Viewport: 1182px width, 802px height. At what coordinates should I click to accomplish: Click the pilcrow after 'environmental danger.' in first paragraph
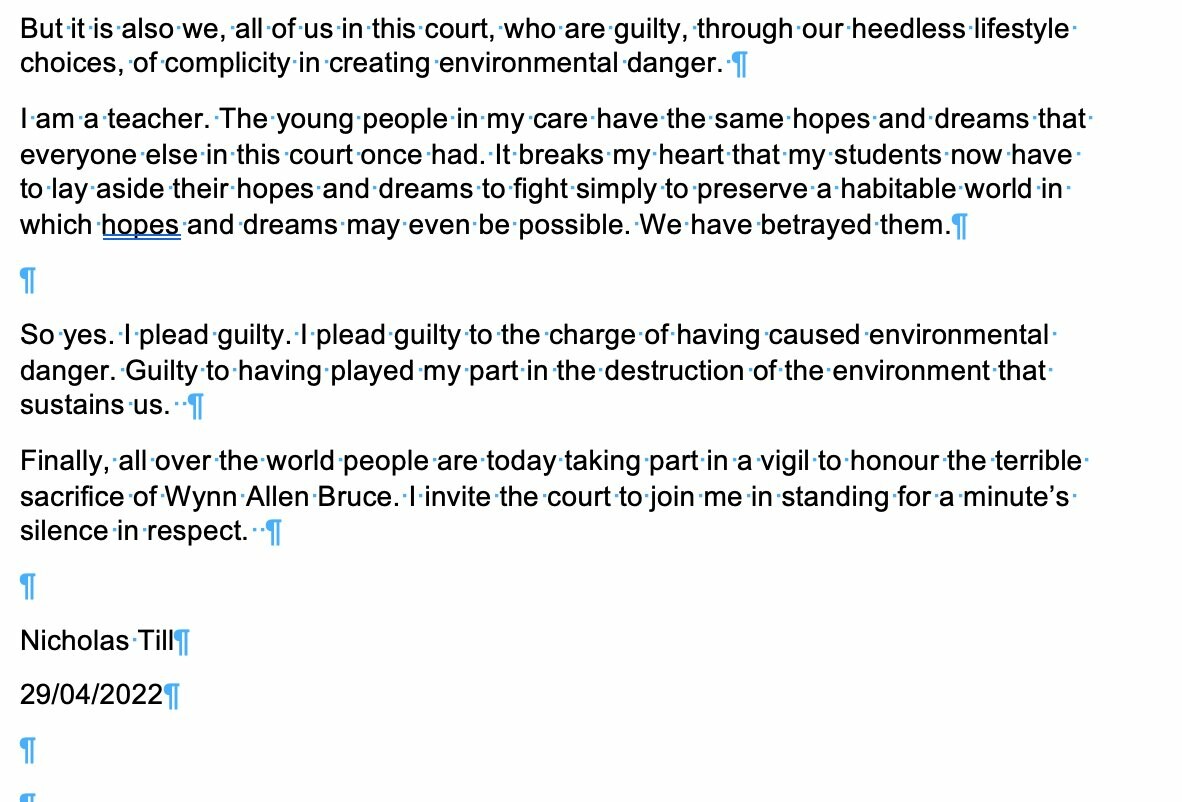click(x=740, y=66)
